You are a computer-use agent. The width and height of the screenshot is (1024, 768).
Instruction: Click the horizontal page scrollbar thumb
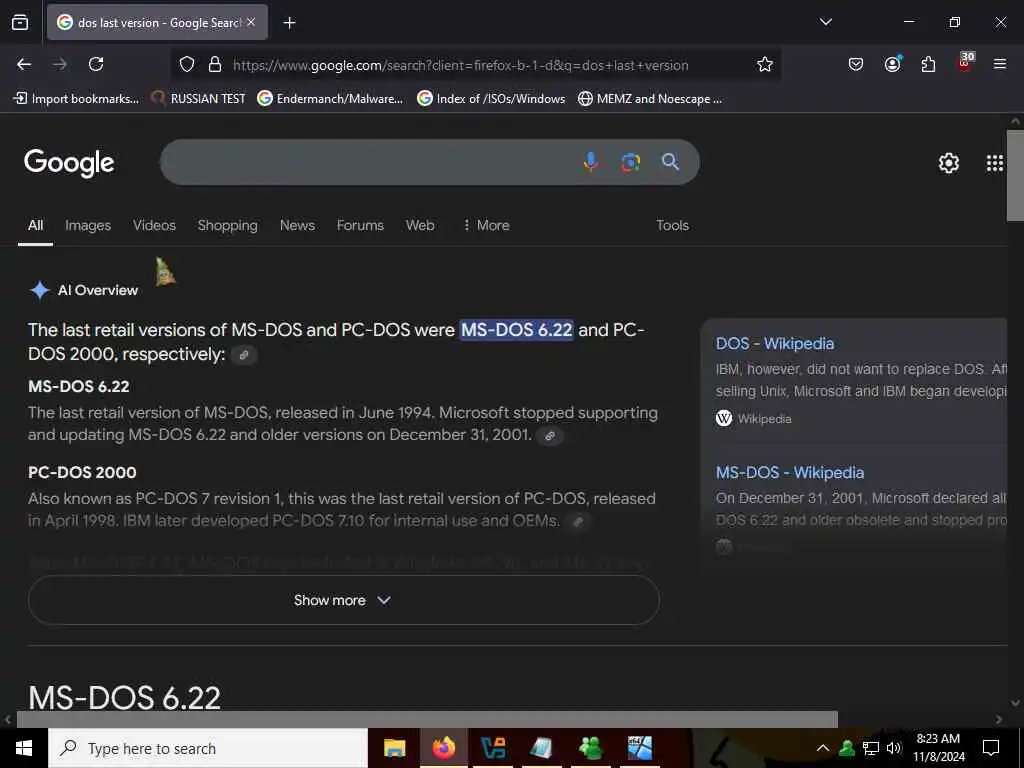point(427,719)
